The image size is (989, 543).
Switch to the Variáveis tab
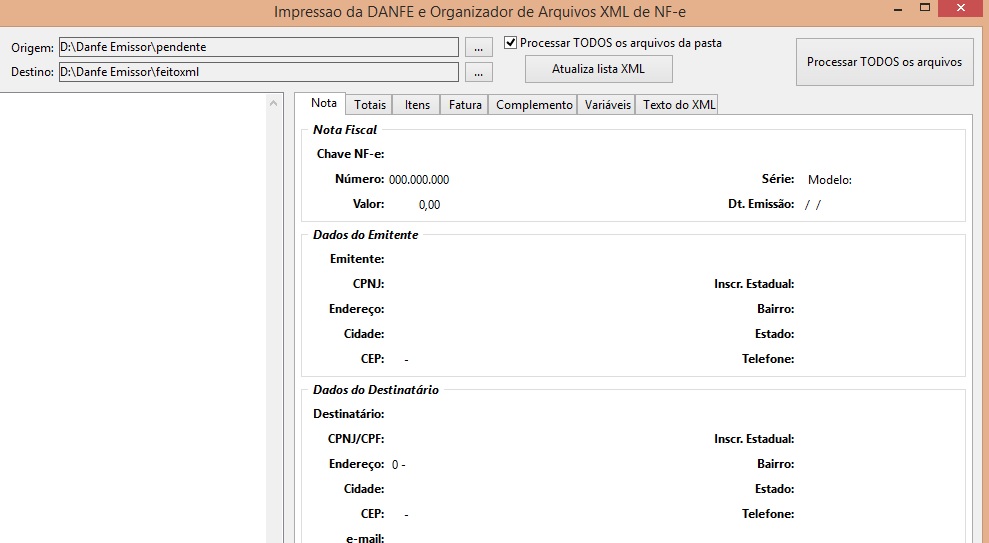(608, 105)
